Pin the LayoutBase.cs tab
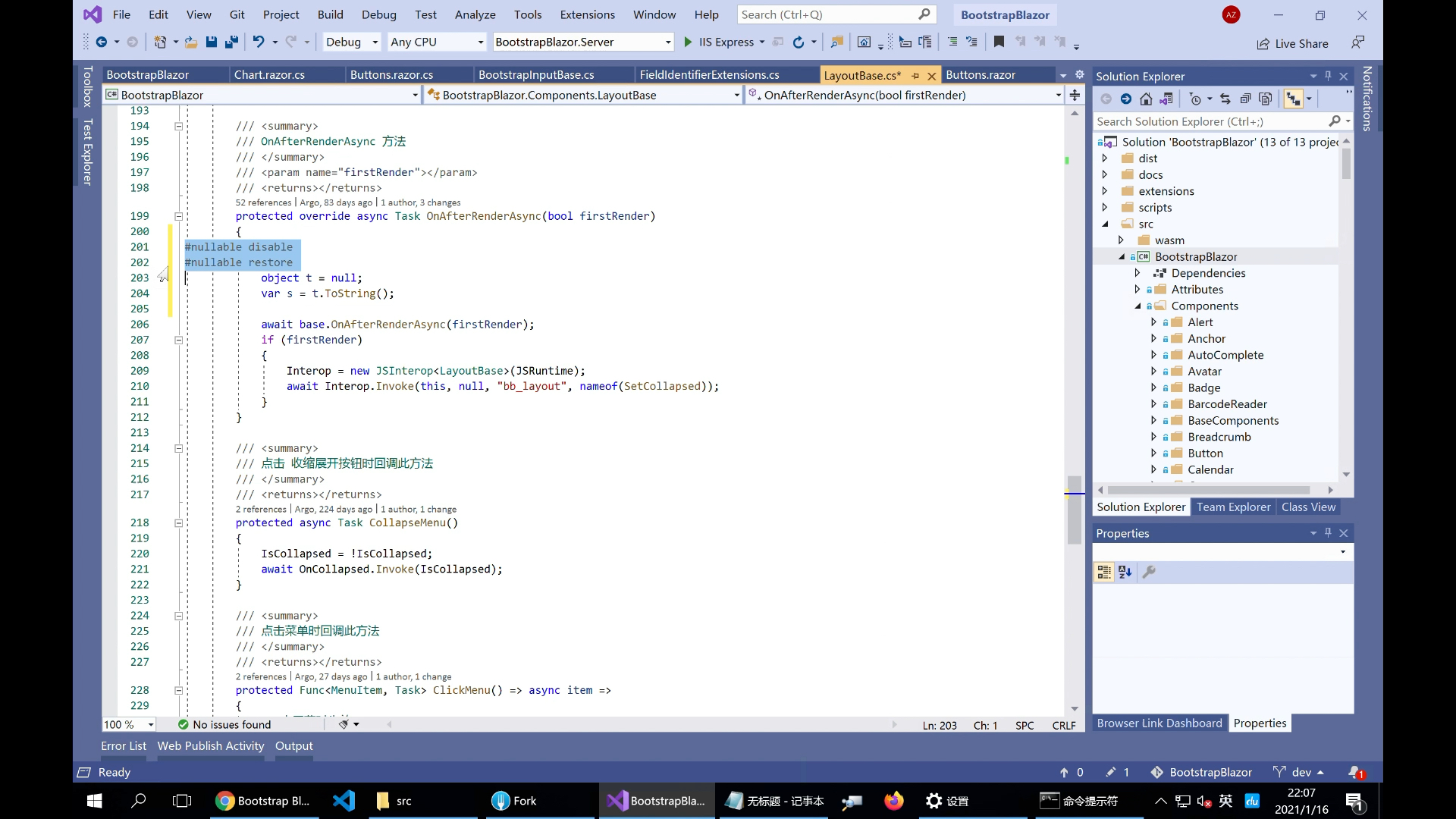Viewport: 1456px width, 819px height. click(x=915, y=76)
